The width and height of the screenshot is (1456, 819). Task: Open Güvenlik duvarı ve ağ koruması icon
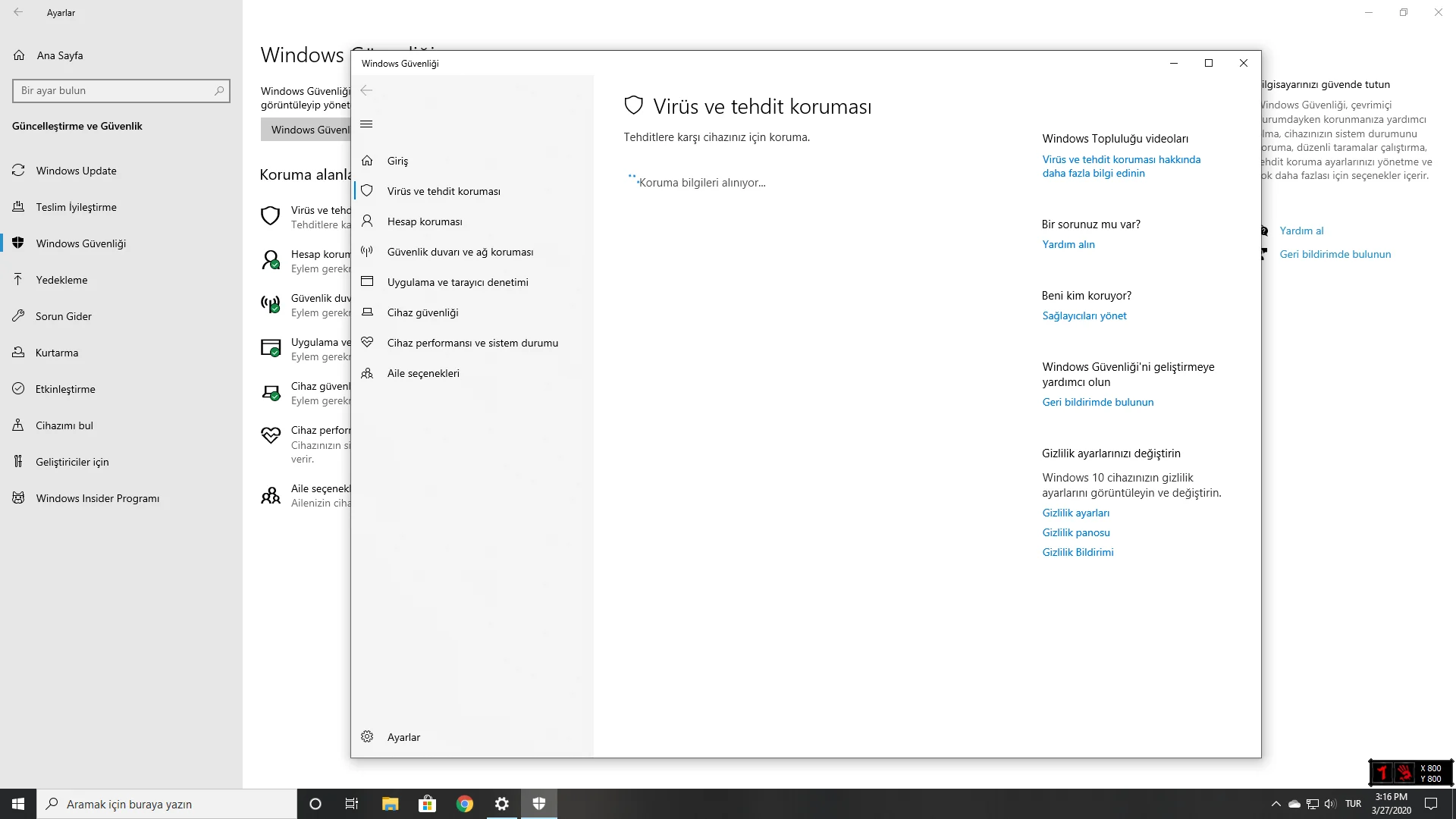pos(367,251)
